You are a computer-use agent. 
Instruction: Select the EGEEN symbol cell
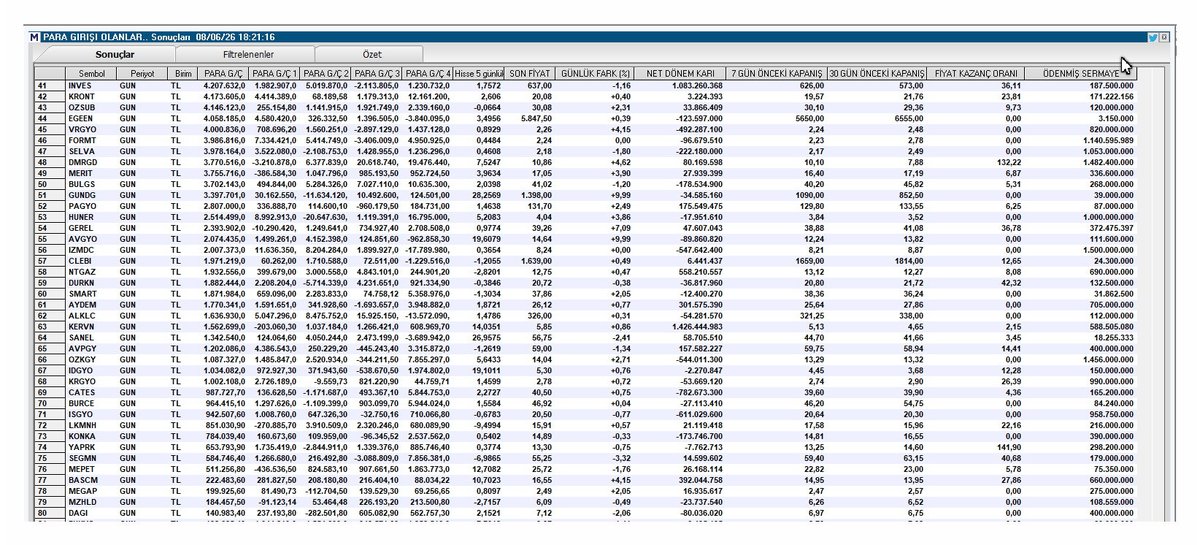click(x=91, y=118)
